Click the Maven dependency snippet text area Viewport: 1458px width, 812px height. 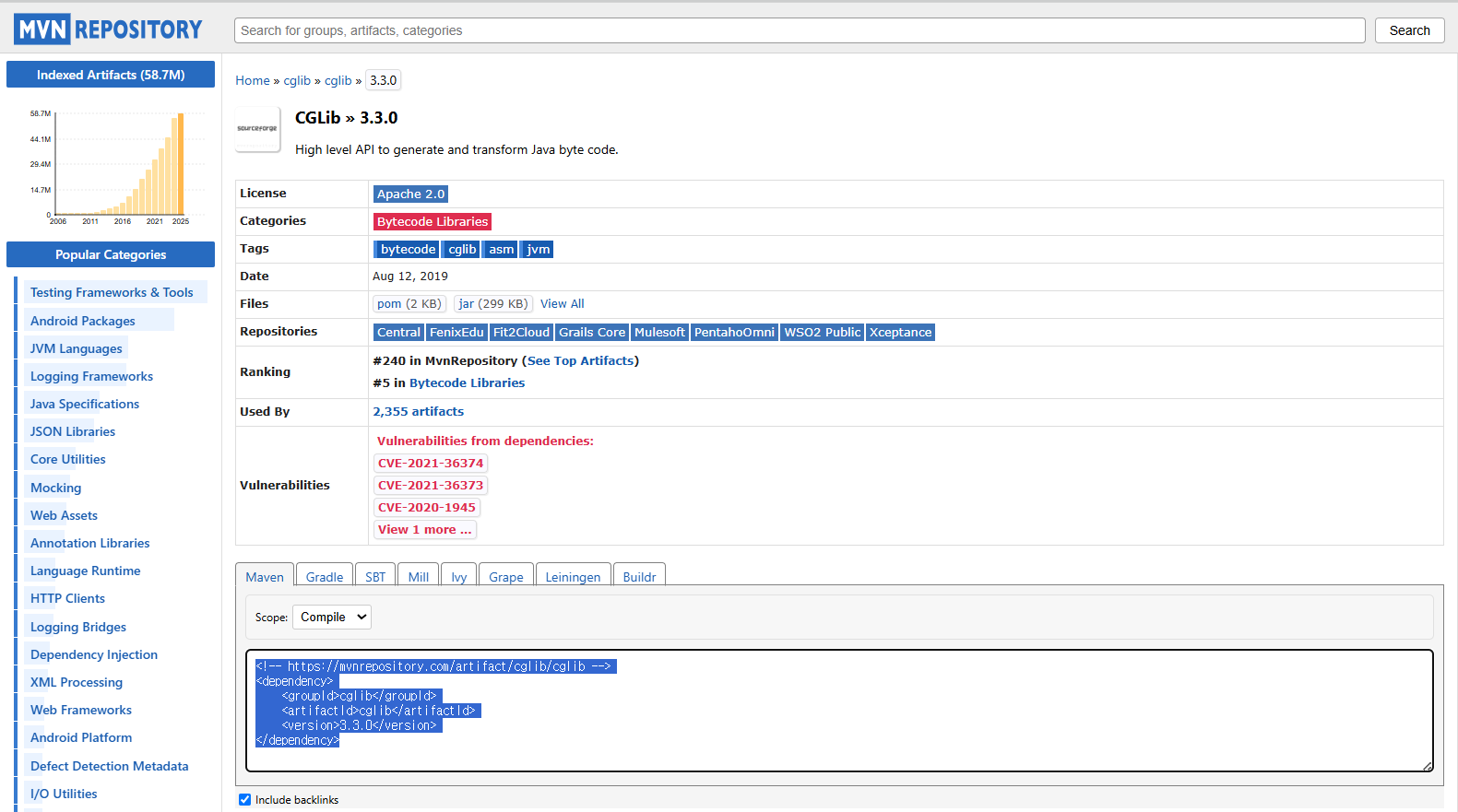coord(839,711)
